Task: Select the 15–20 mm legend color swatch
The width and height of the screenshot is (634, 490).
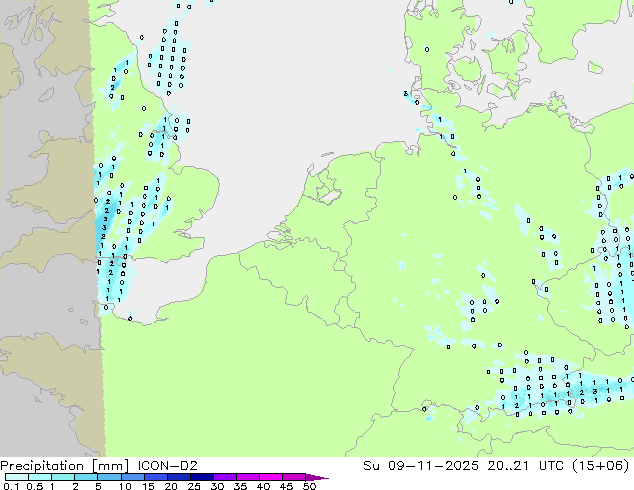Action: tap(156, 477)
